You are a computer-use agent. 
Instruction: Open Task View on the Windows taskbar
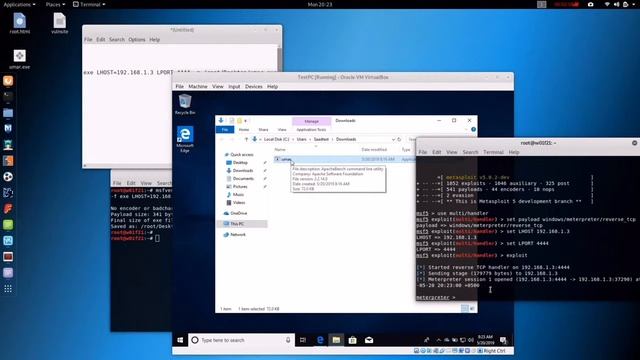point(303,340)
